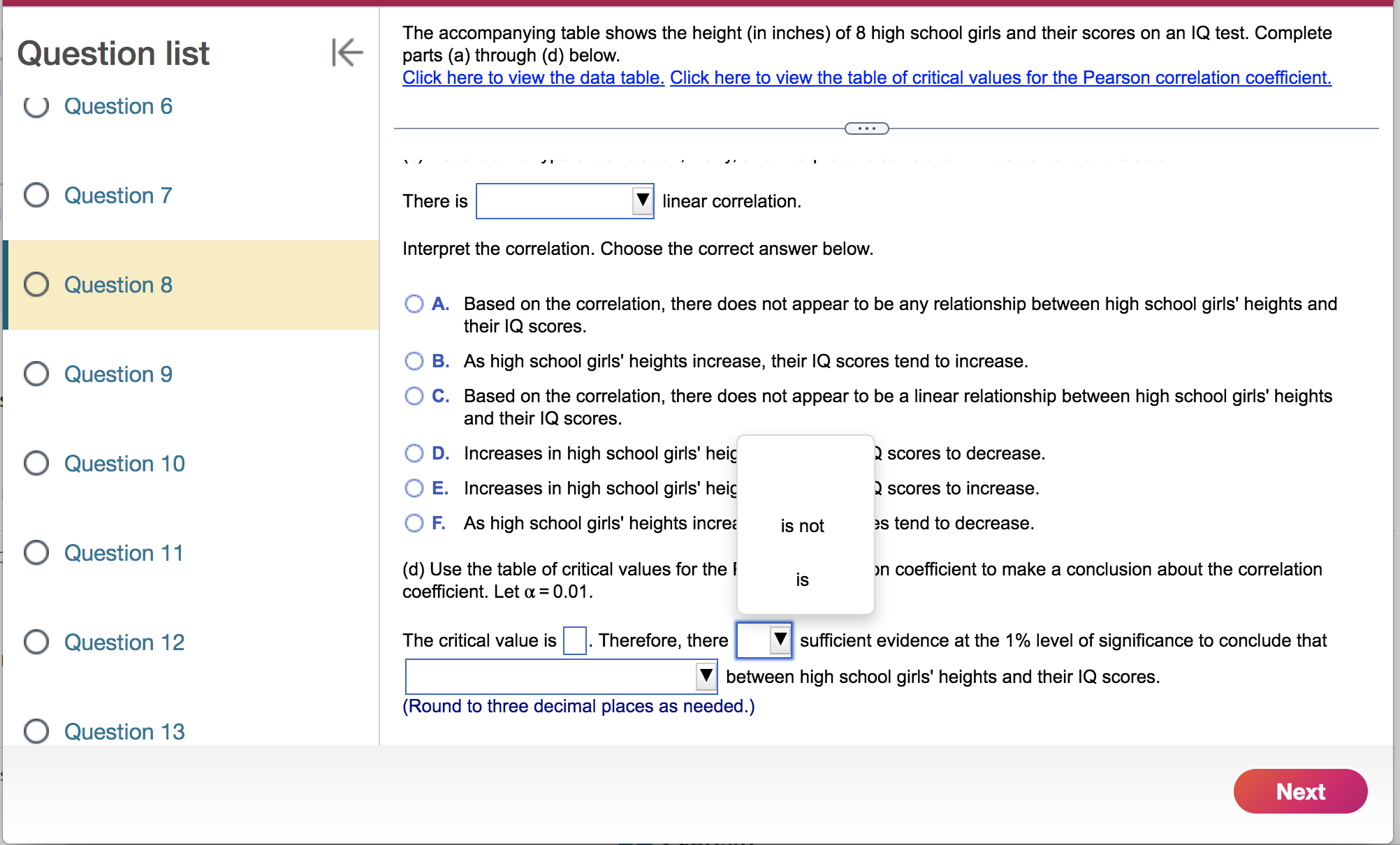Open the data table link
This screenshot has height=845, width=1400.
pyautogui.click(x=532, y=78)
